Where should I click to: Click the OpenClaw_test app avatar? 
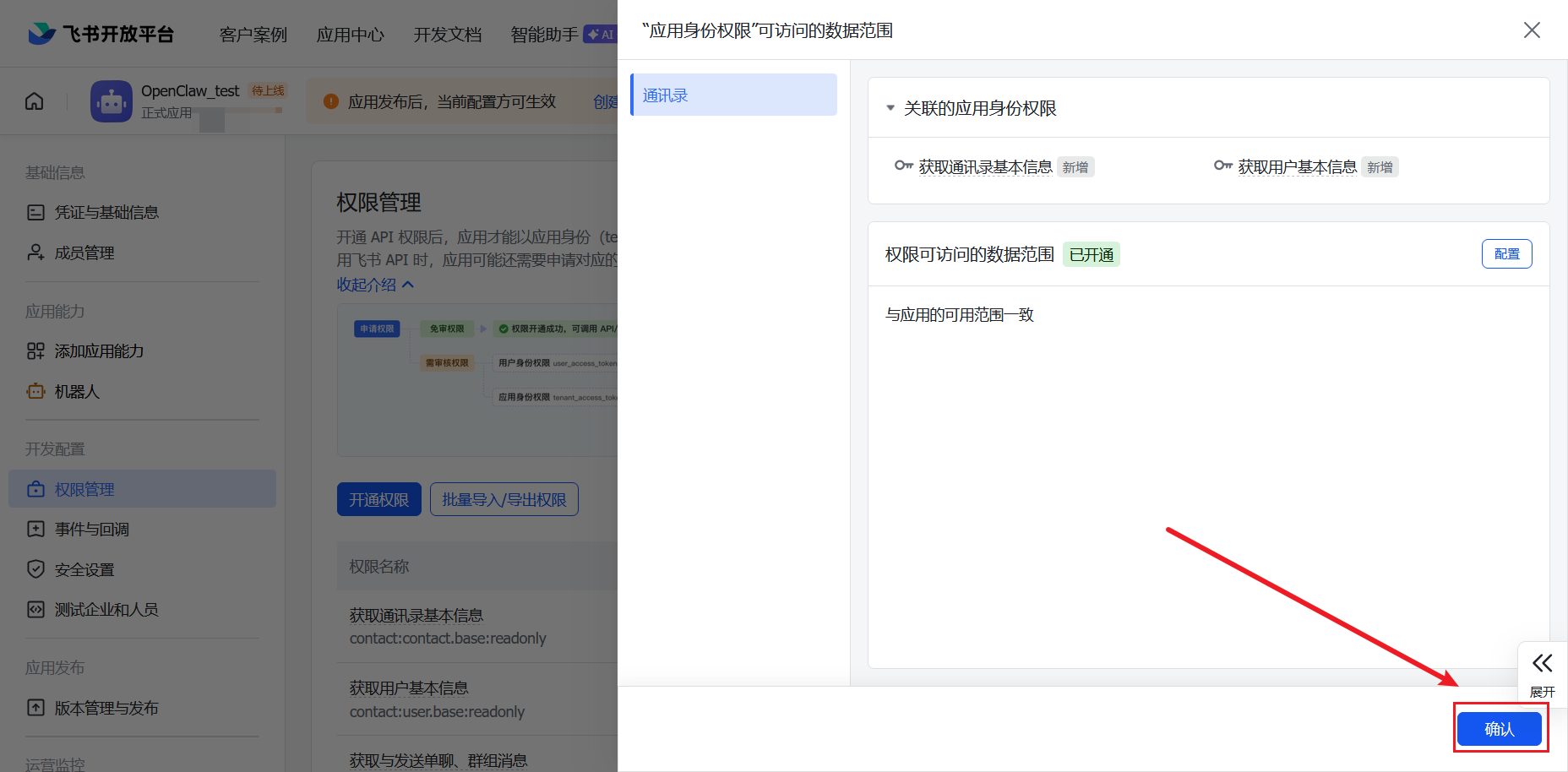pos(111,101)
